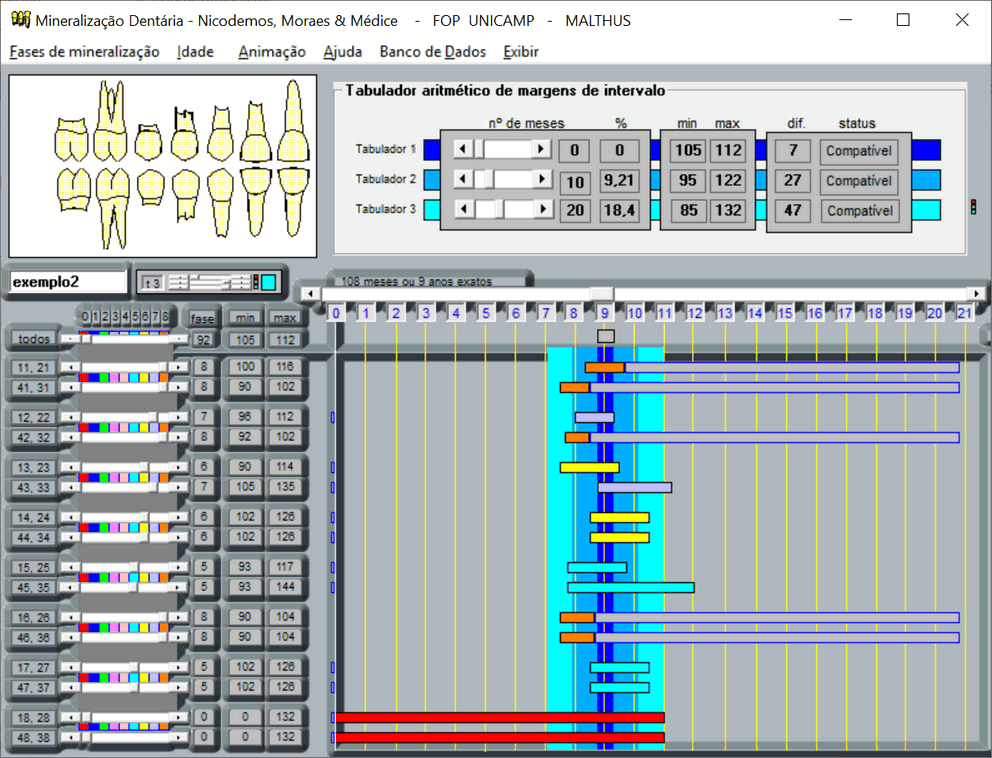Increase phase for teeth 15, 25 with right arrow
Image resolution: width=992 pixels, height=758 pixels.
(x=179, y=567)
